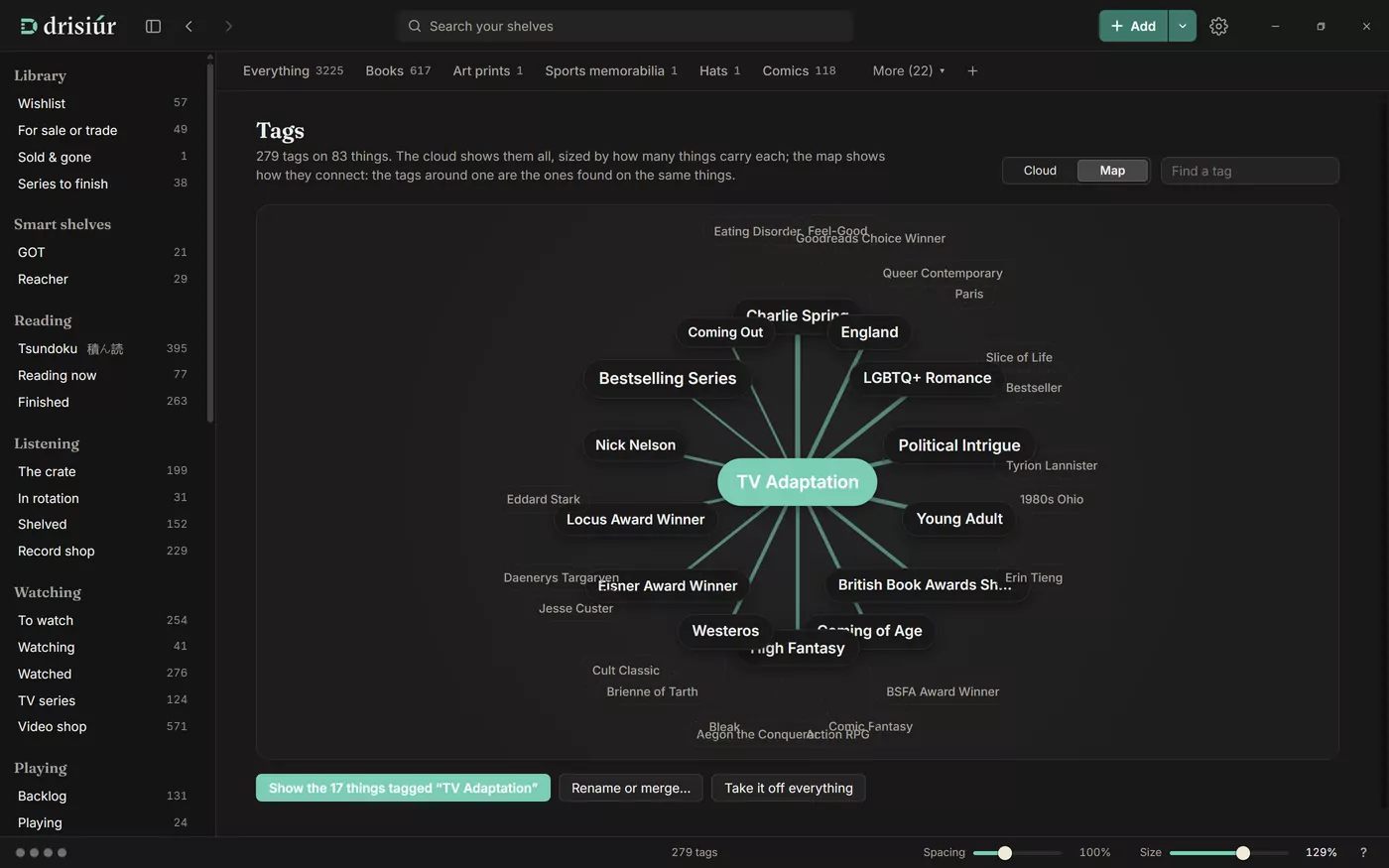Click Rename or merge button
Screen dimensions: 1389x868
(631, 788)
